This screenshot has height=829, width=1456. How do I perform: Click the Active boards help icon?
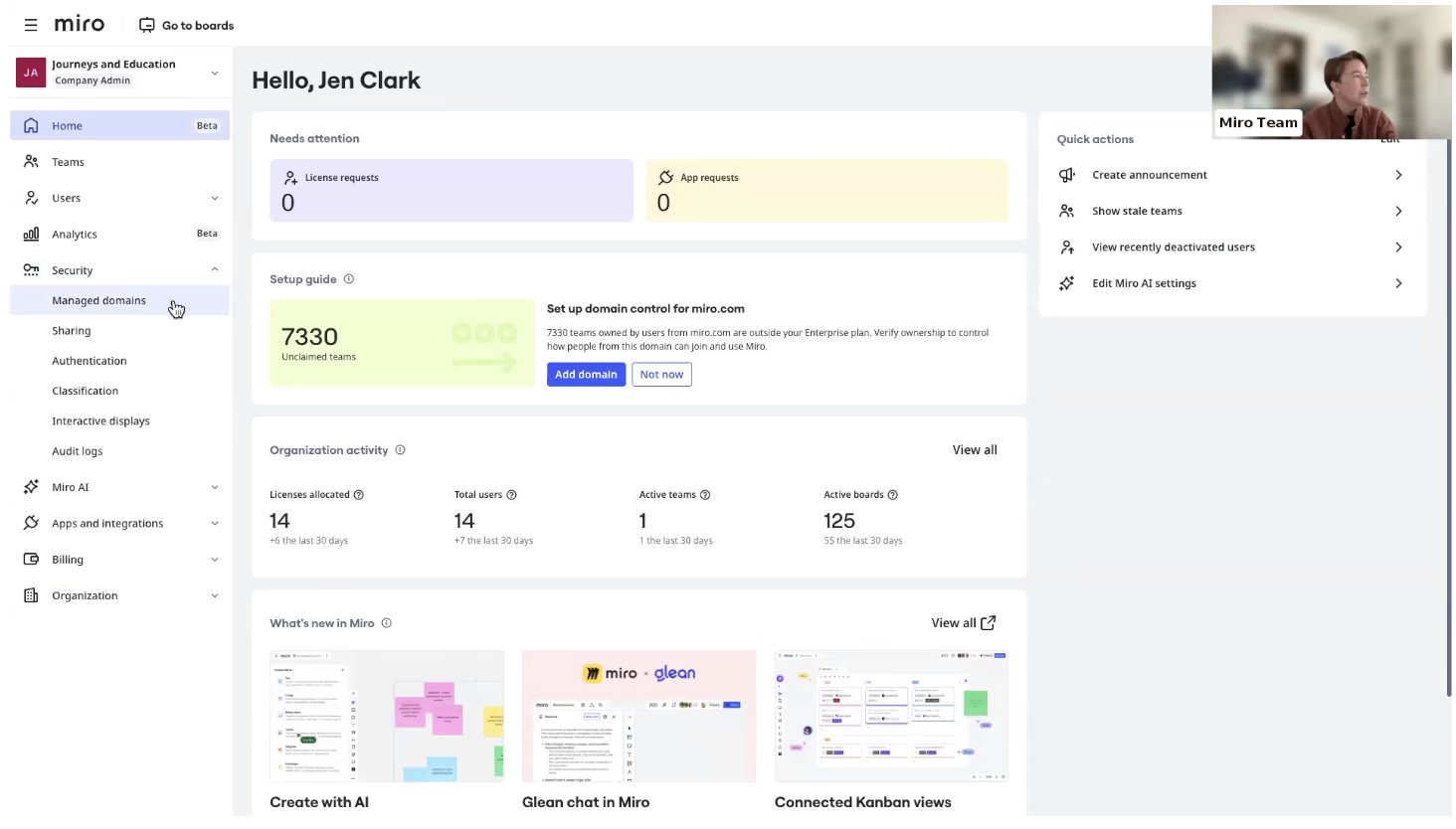(x=892, y=495)
